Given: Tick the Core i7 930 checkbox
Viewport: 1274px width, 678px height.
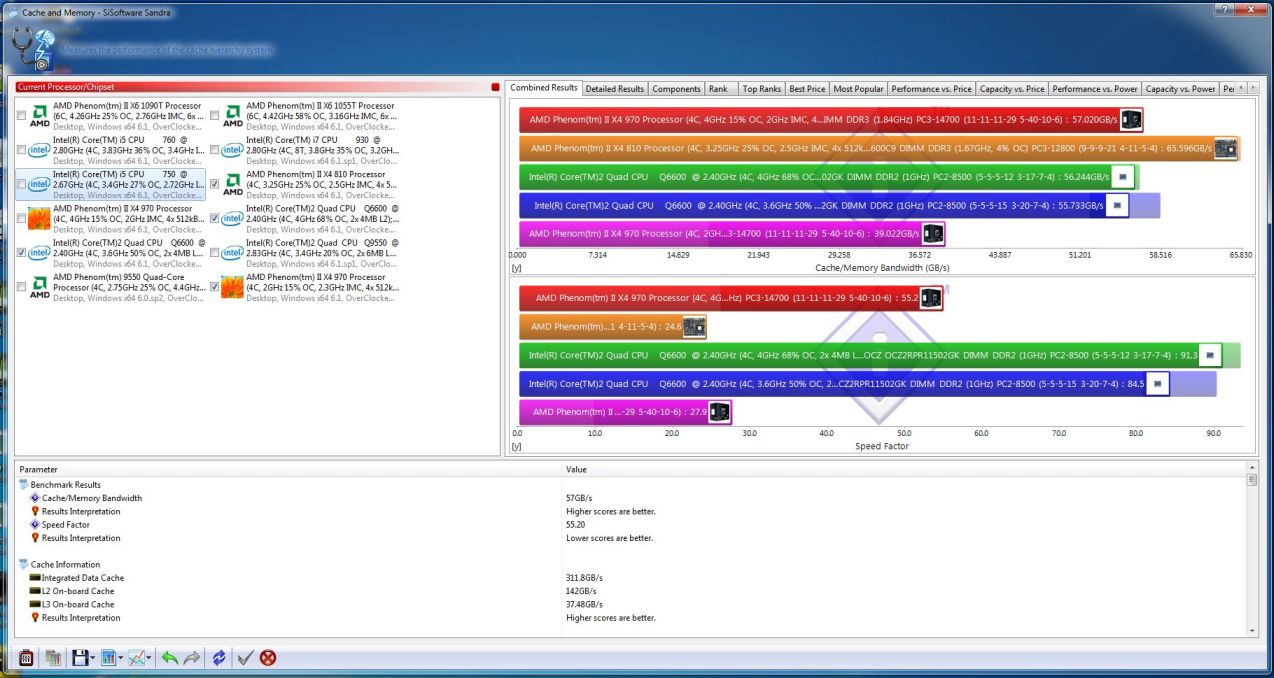Looking at the screenshot, I should [214, 150].
